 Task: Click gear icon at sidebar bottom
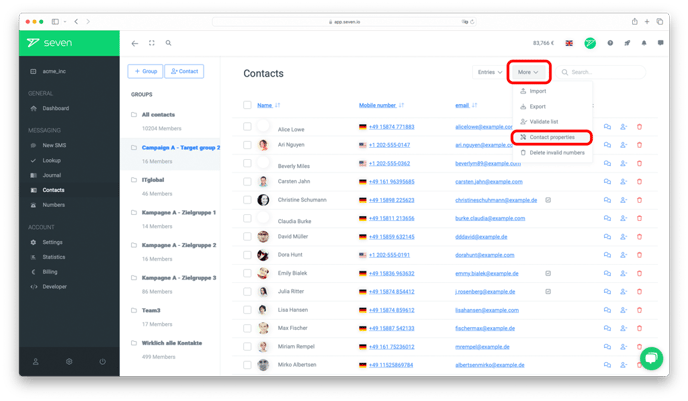coord(69,362)
